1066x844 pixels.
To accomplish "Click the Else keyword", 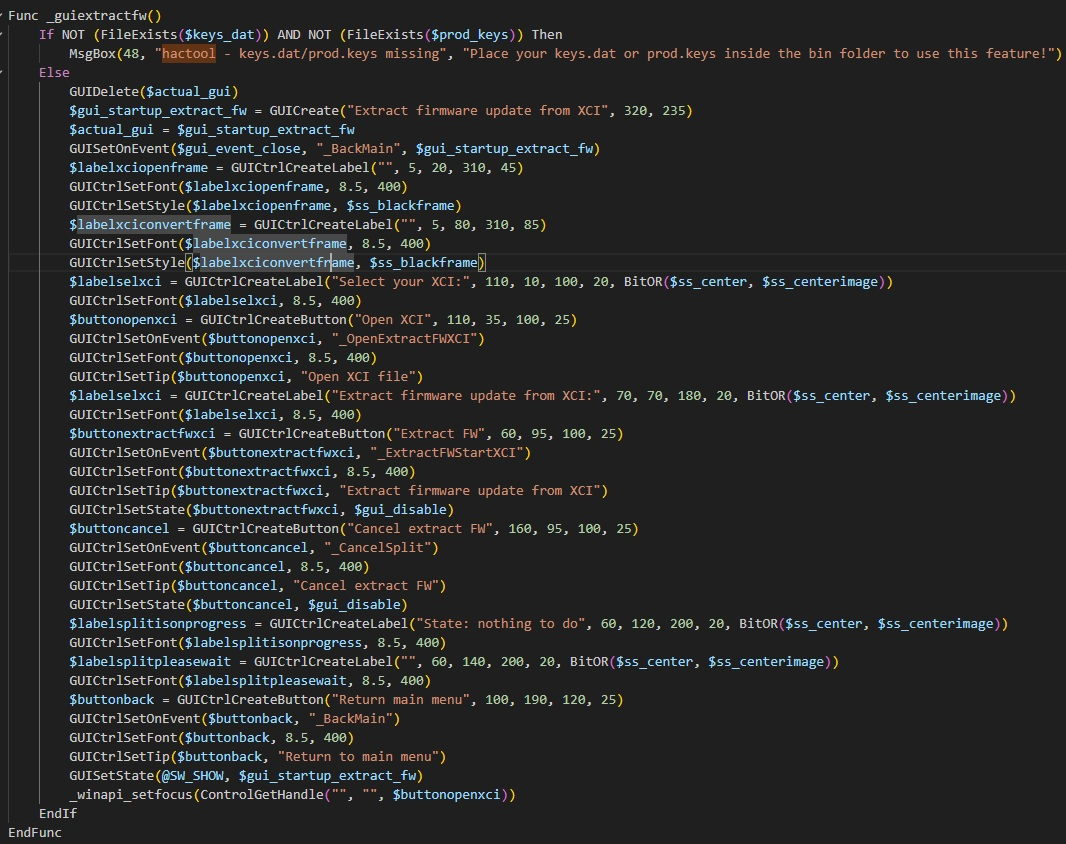I will coord(54,73).
